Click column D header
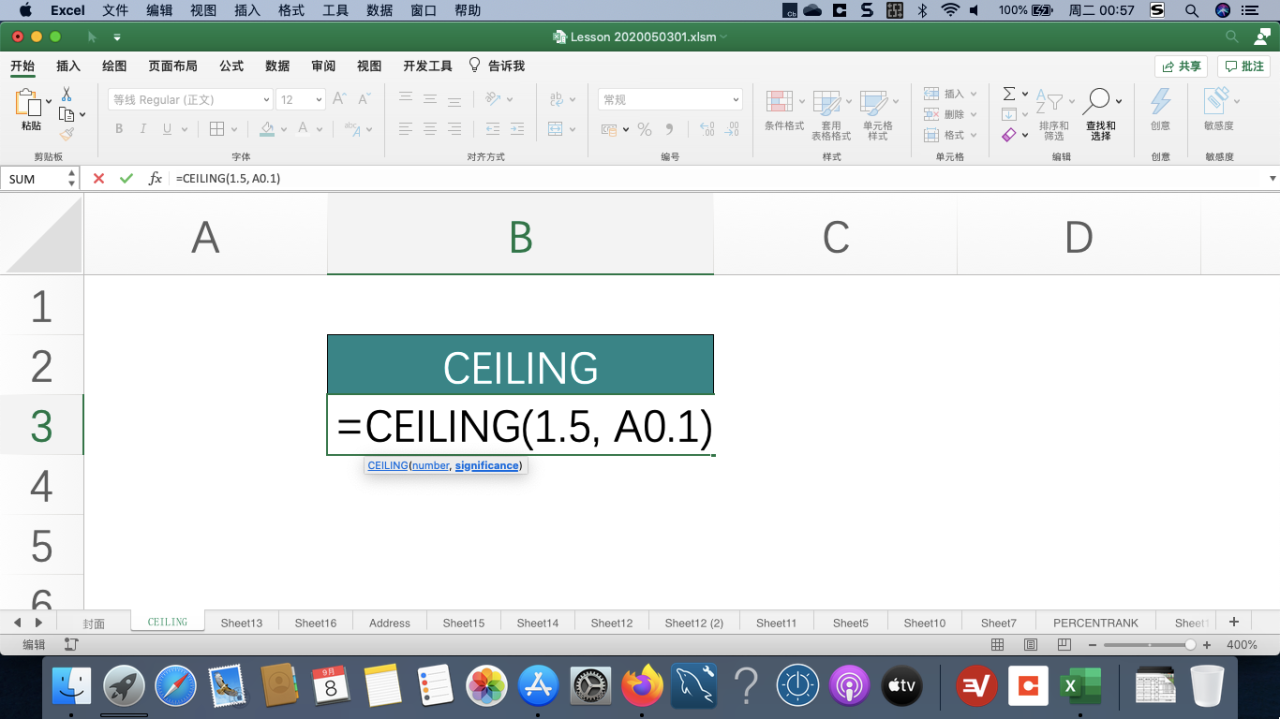The width and height of the screenshot is (1280, 719). [1078, 237]
